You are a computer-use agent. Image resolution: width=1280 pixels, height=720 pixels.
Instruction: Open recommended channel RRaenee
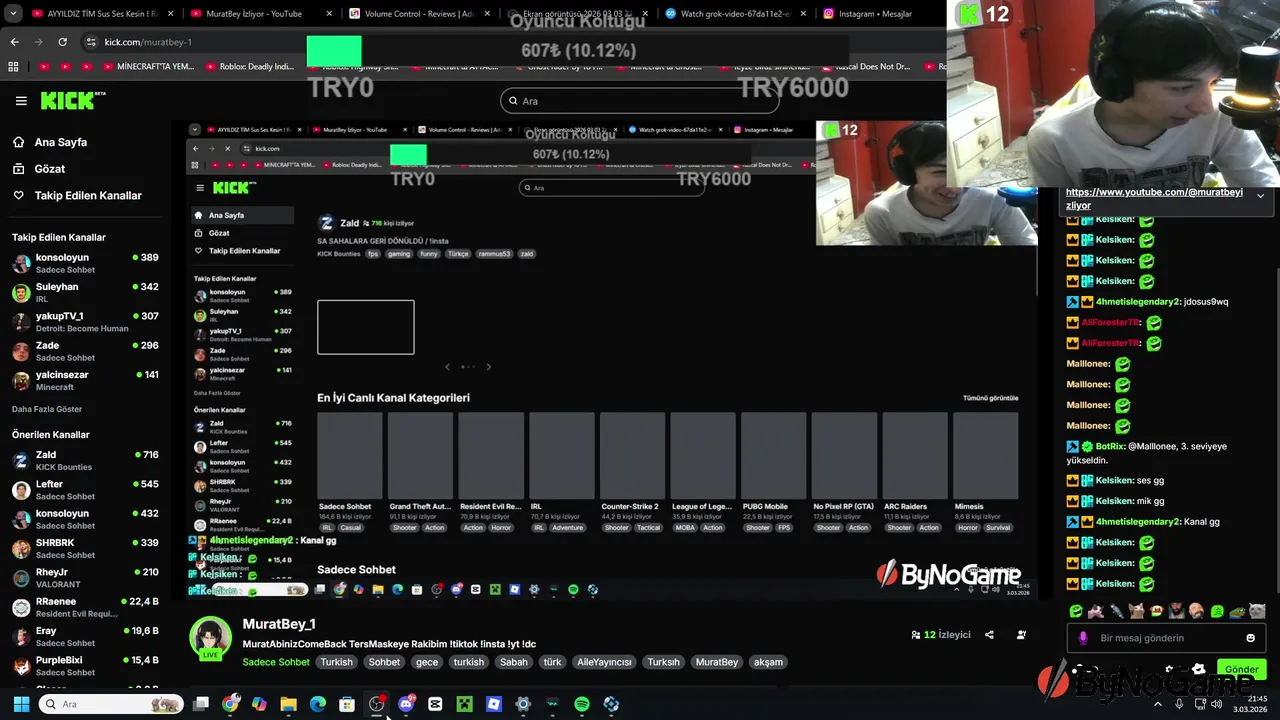point(85,607)
